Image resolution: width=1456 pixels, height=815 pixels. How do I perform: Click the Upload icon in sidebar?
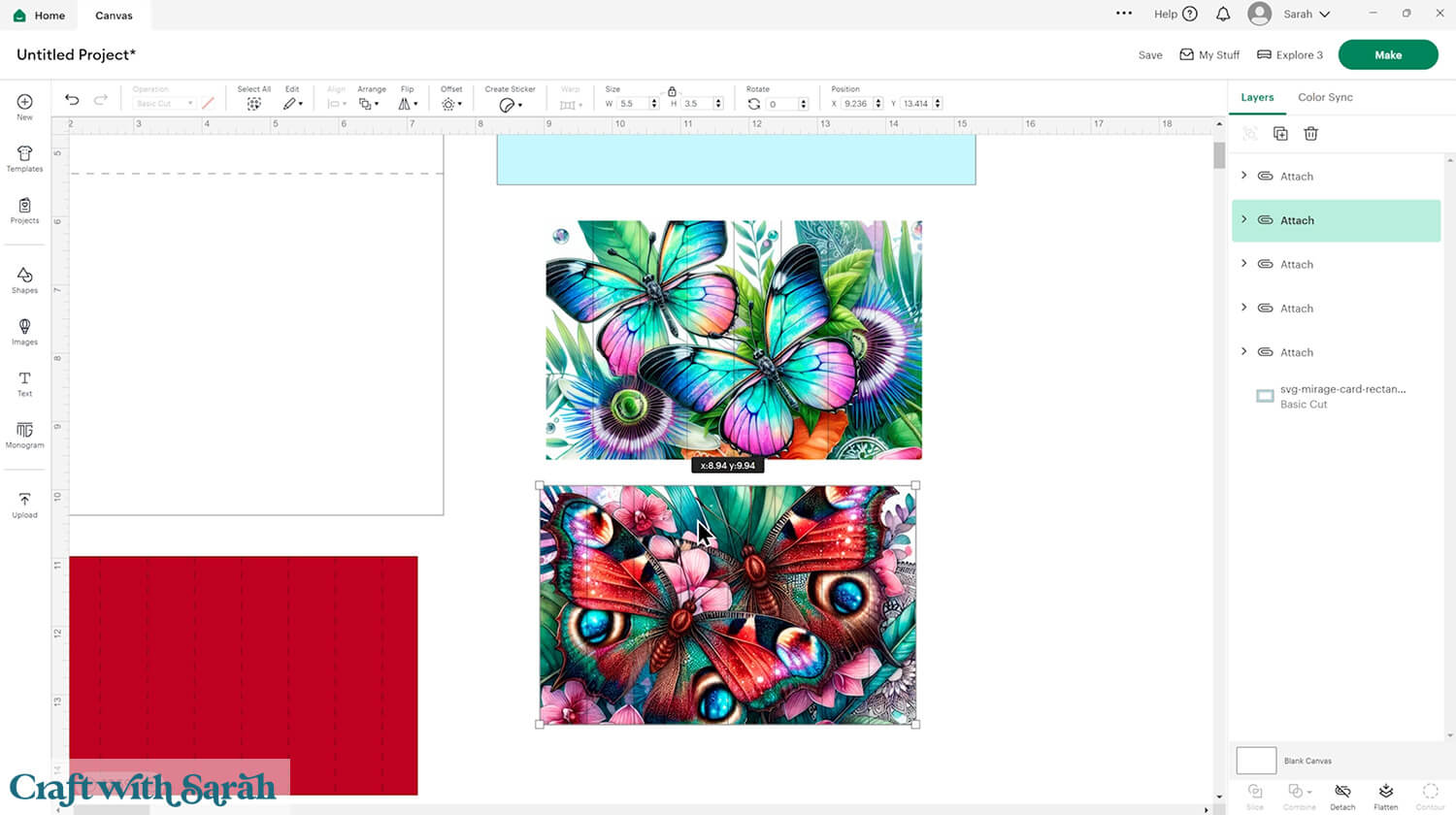[x=24, y=504]
